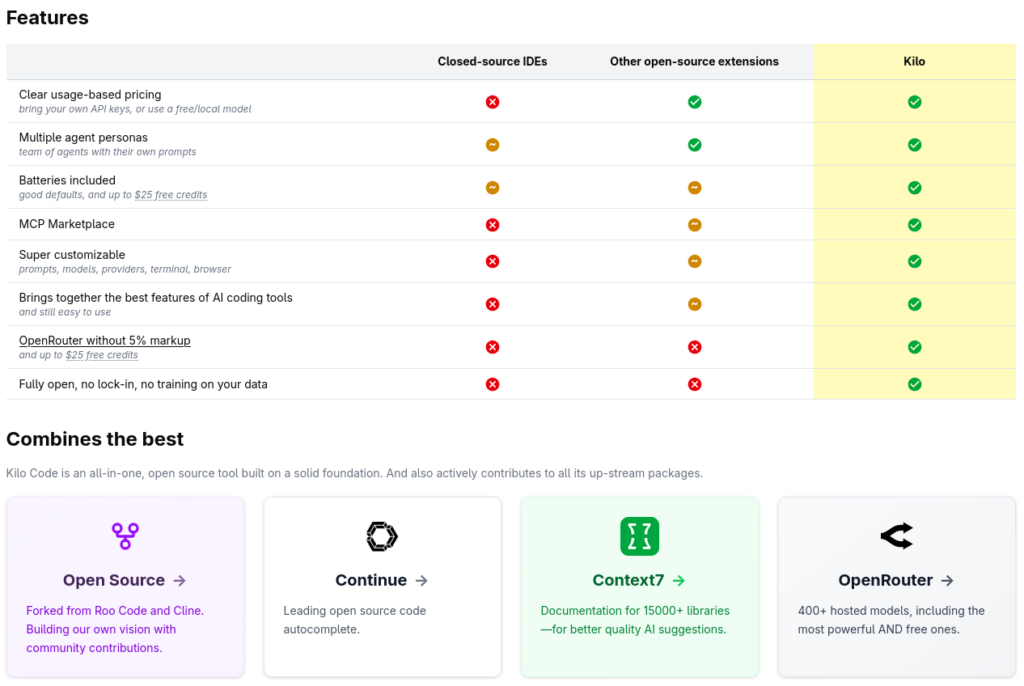The width and height of the screenshot is (1024, 686).
Task: Click Kilo green check for OpenRouter without 5% markup
Action: pyautogui.click(x=914, y=347)
